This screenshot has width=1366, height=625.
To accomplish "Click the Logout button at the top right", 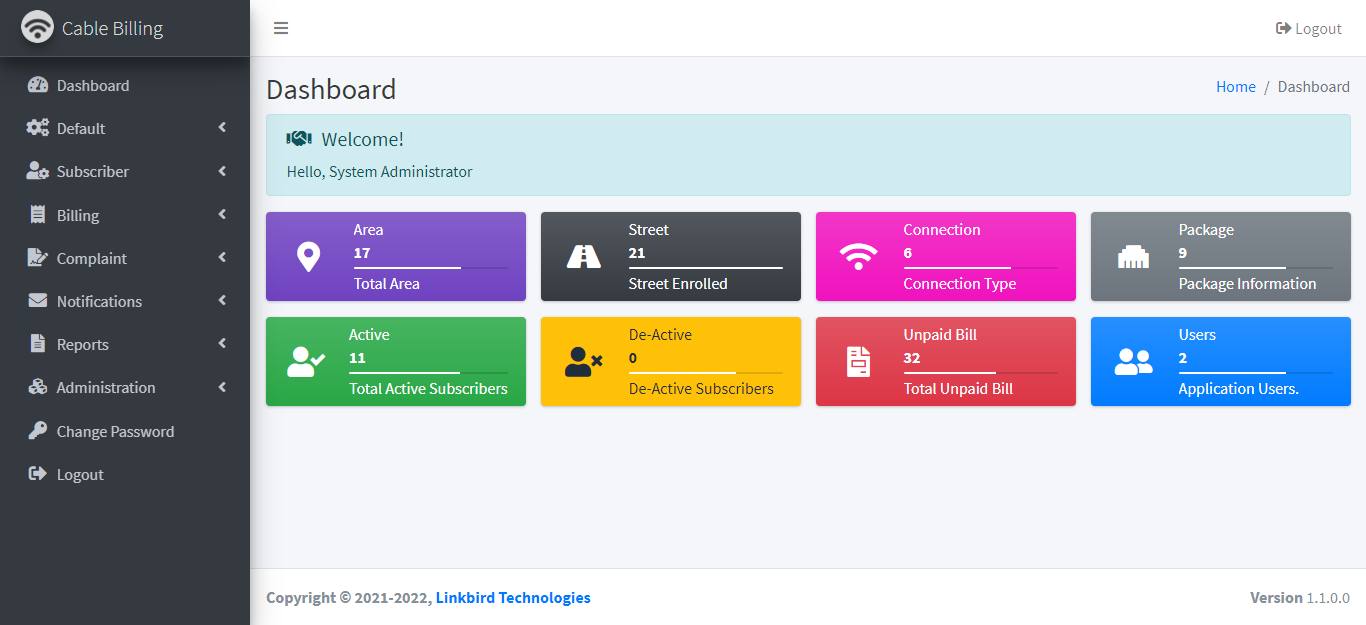I will coord(1308,28).
